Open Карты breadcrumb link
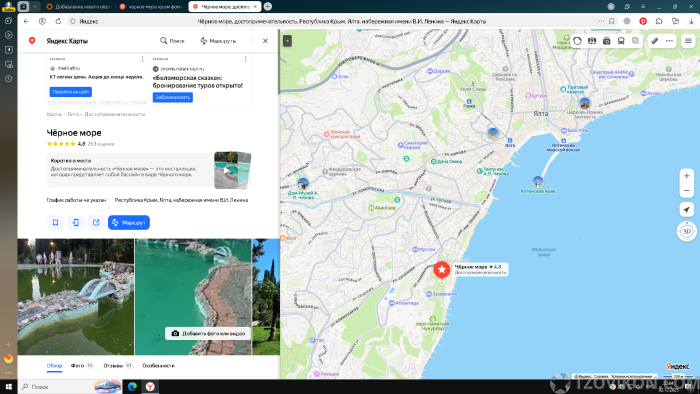Screen dimensions: 700x394 (x=54, y=114)
